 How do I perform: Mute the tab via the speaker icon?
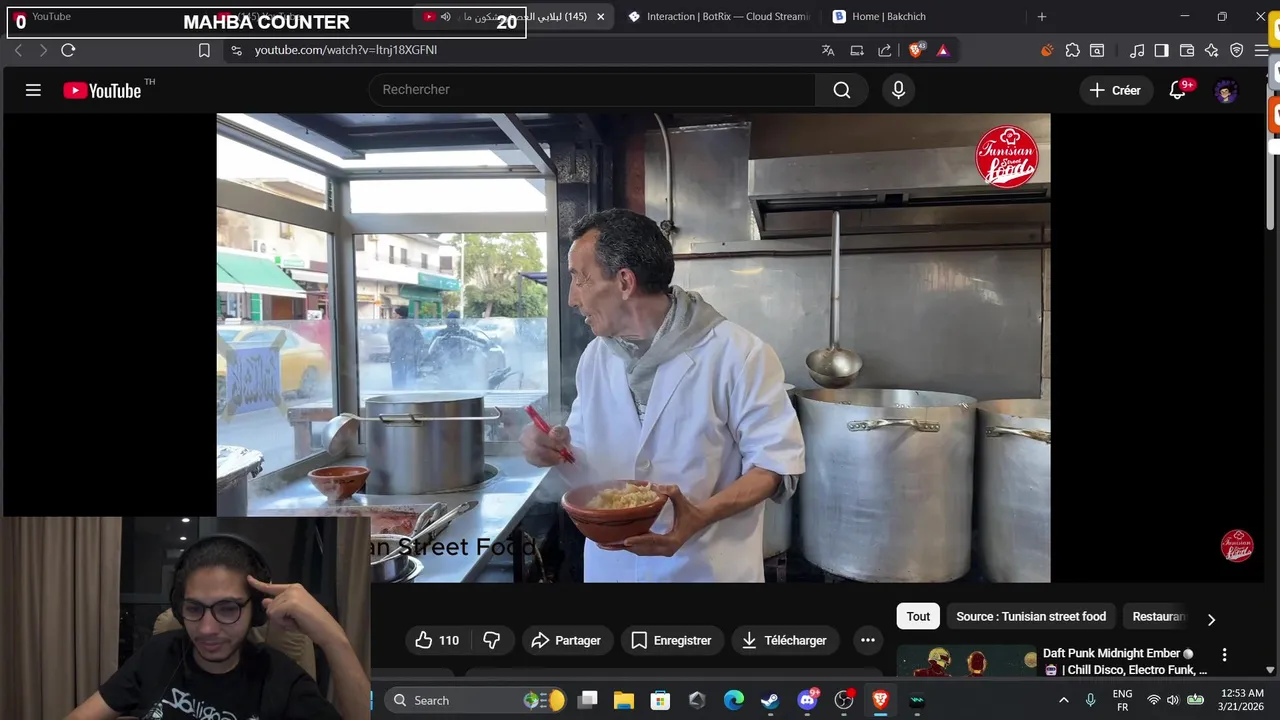pos(445,17)
